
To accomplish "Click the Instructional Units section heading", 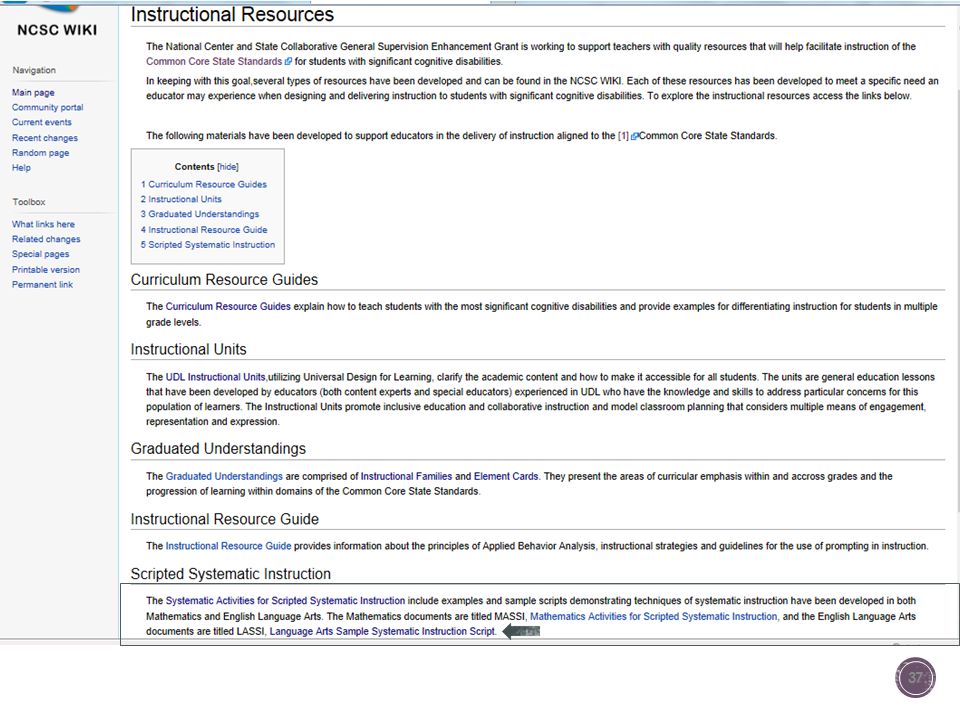I will pos(189,350).
